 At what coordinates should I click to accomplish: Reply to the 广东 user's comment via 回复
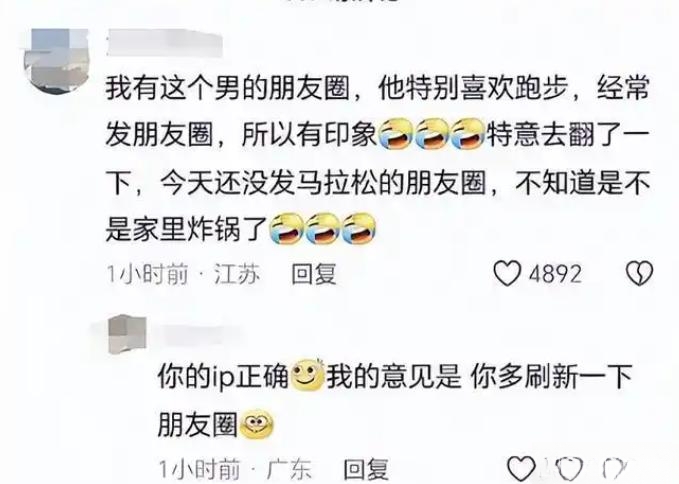coord(366,470)
